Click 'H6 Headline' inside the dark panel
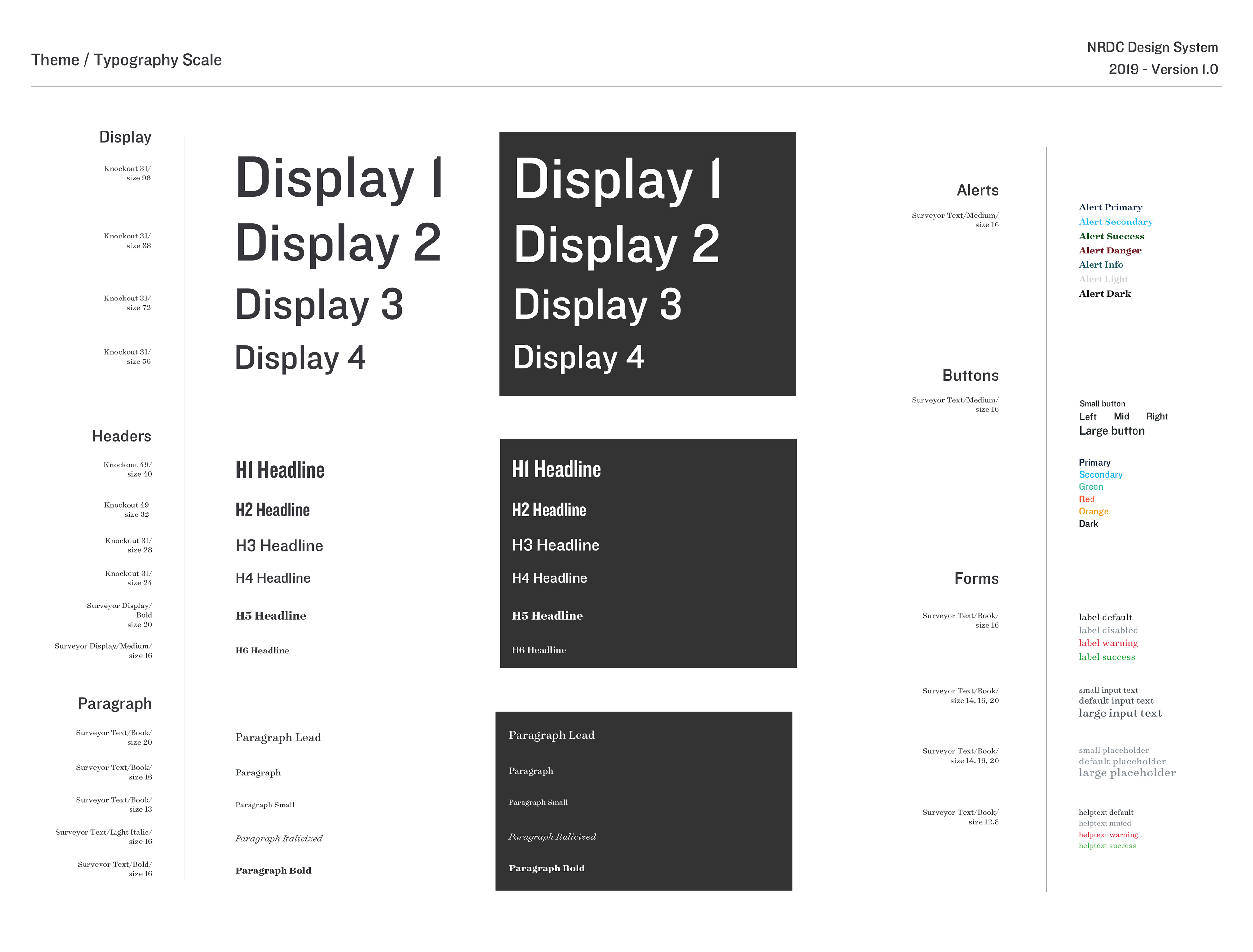The width and height of the screenshot is (1253, 952). 539,650
